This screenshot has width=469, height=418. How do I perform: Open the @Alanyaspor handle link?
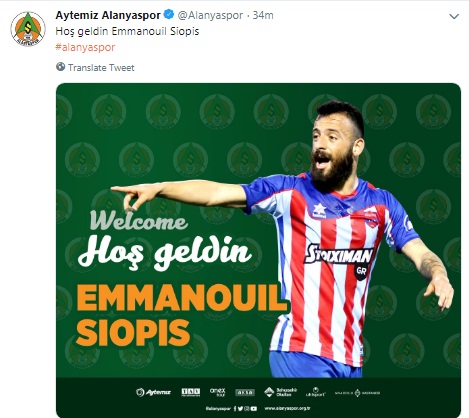210,15
